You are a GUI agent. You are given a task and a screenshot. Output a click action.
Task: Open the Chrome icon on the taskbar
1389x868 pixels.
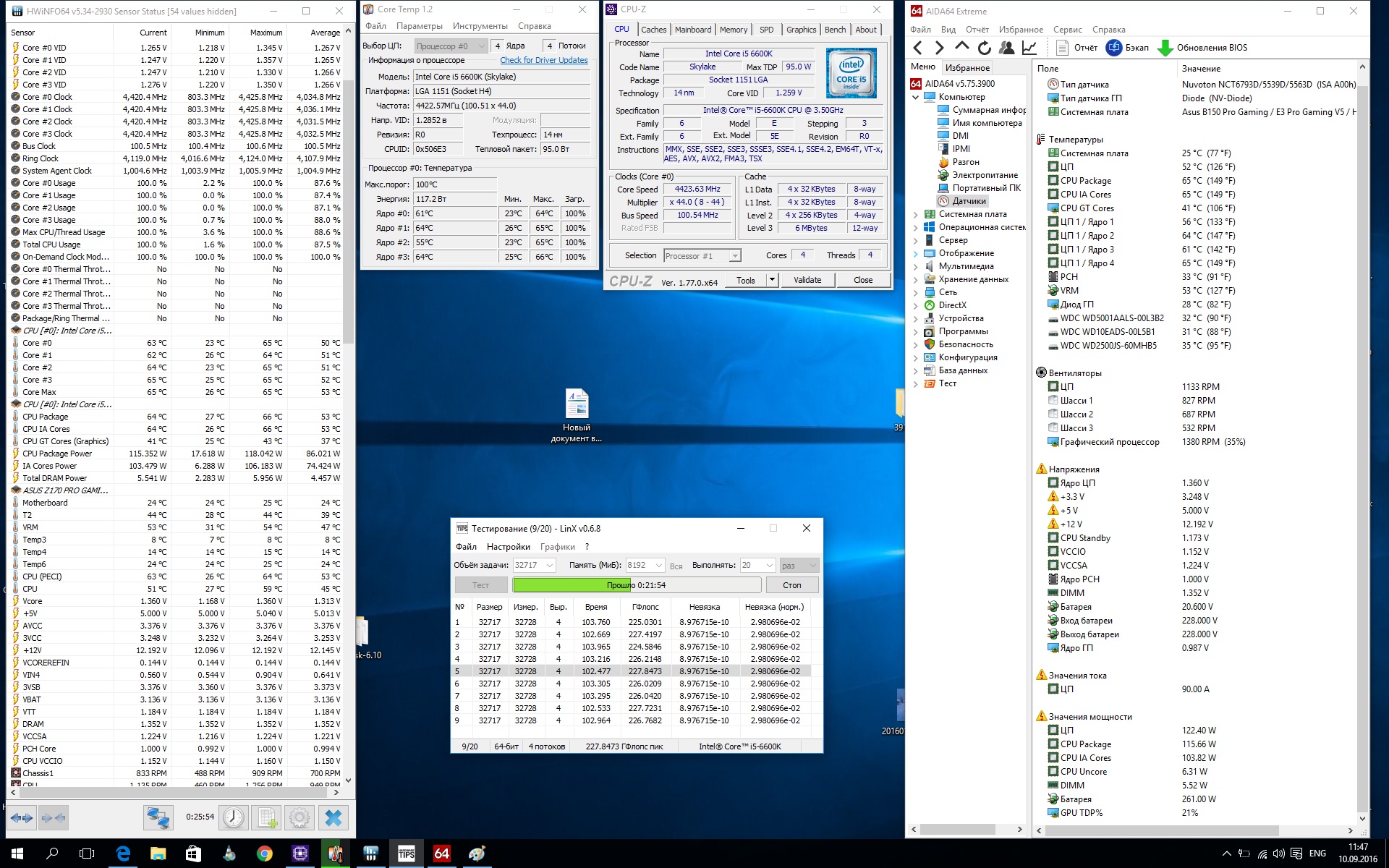point(264,854)
